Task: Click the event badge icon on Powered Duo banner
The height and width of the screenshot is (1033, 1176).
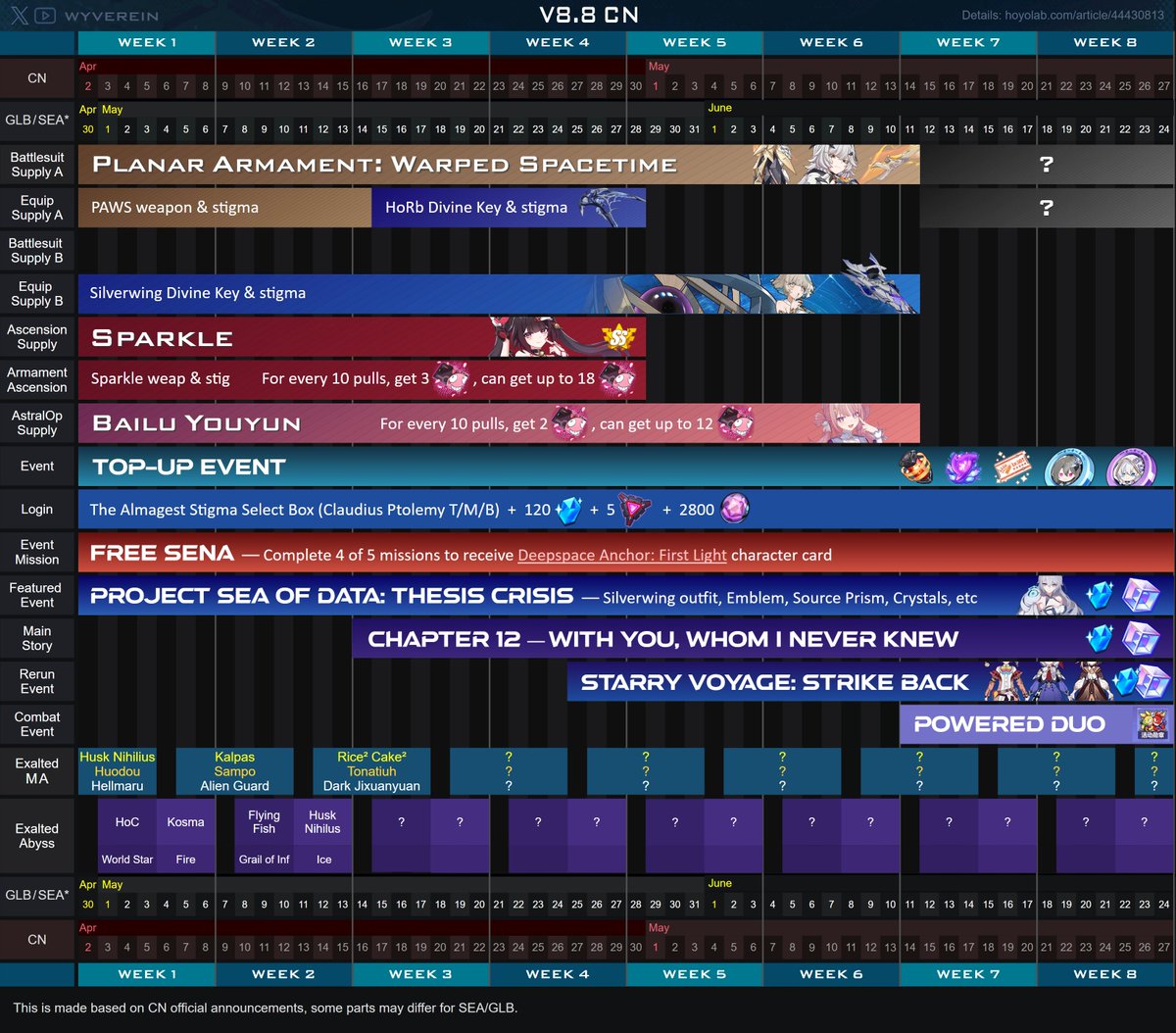Action: pos(1152,725)
